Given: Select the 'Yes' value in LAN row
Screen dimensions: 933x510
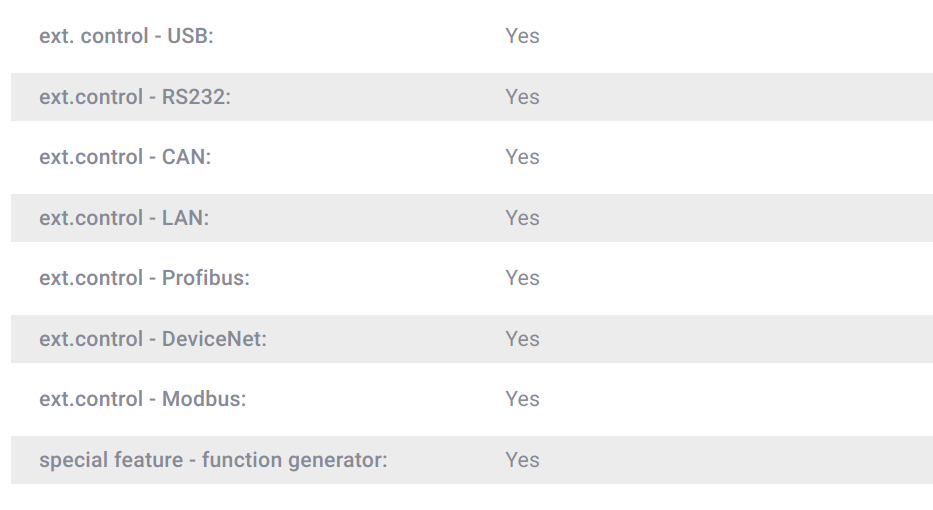Looking at the screenshot, I should (x=522, y=218).
